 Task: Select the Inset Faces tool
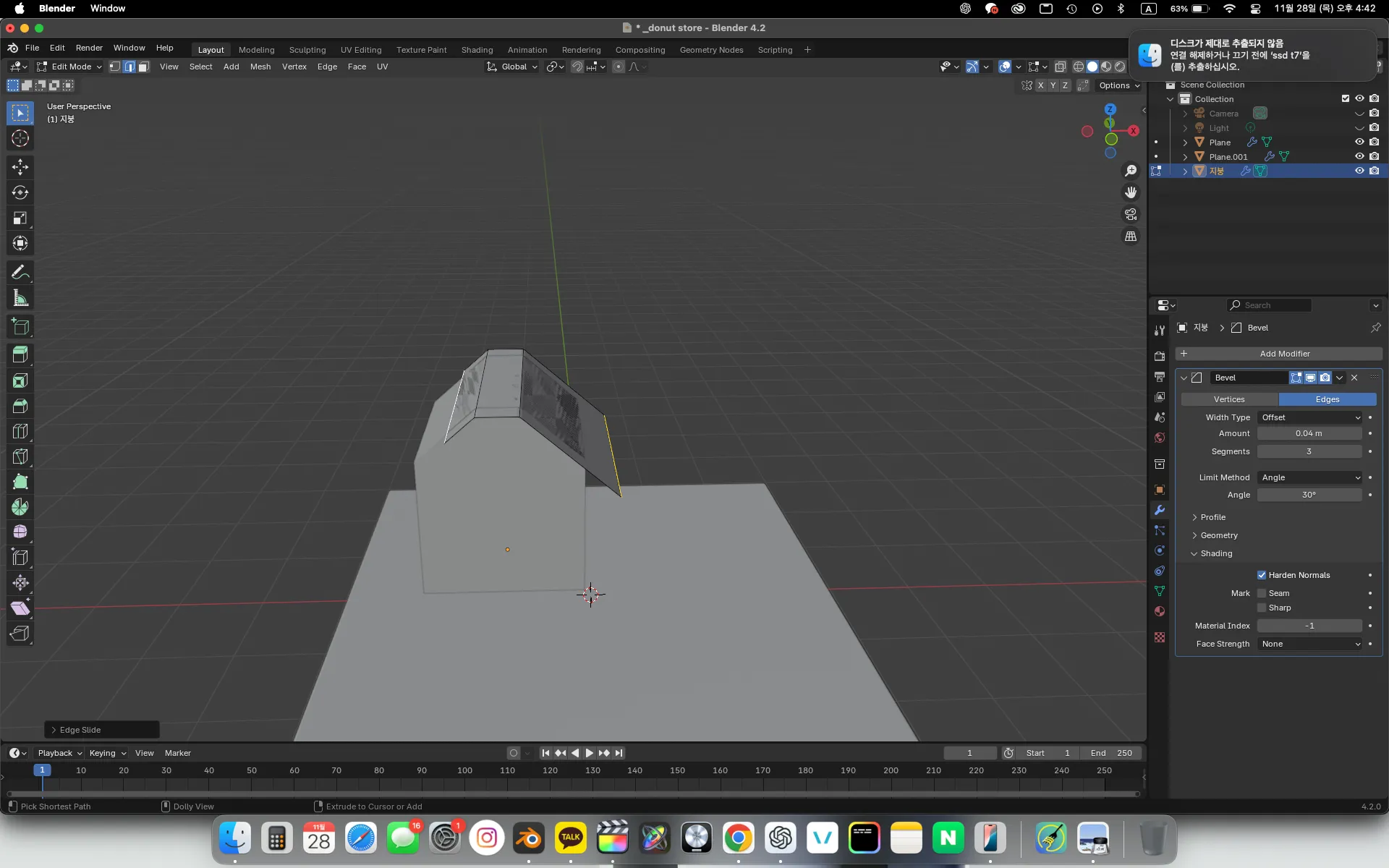20,380
